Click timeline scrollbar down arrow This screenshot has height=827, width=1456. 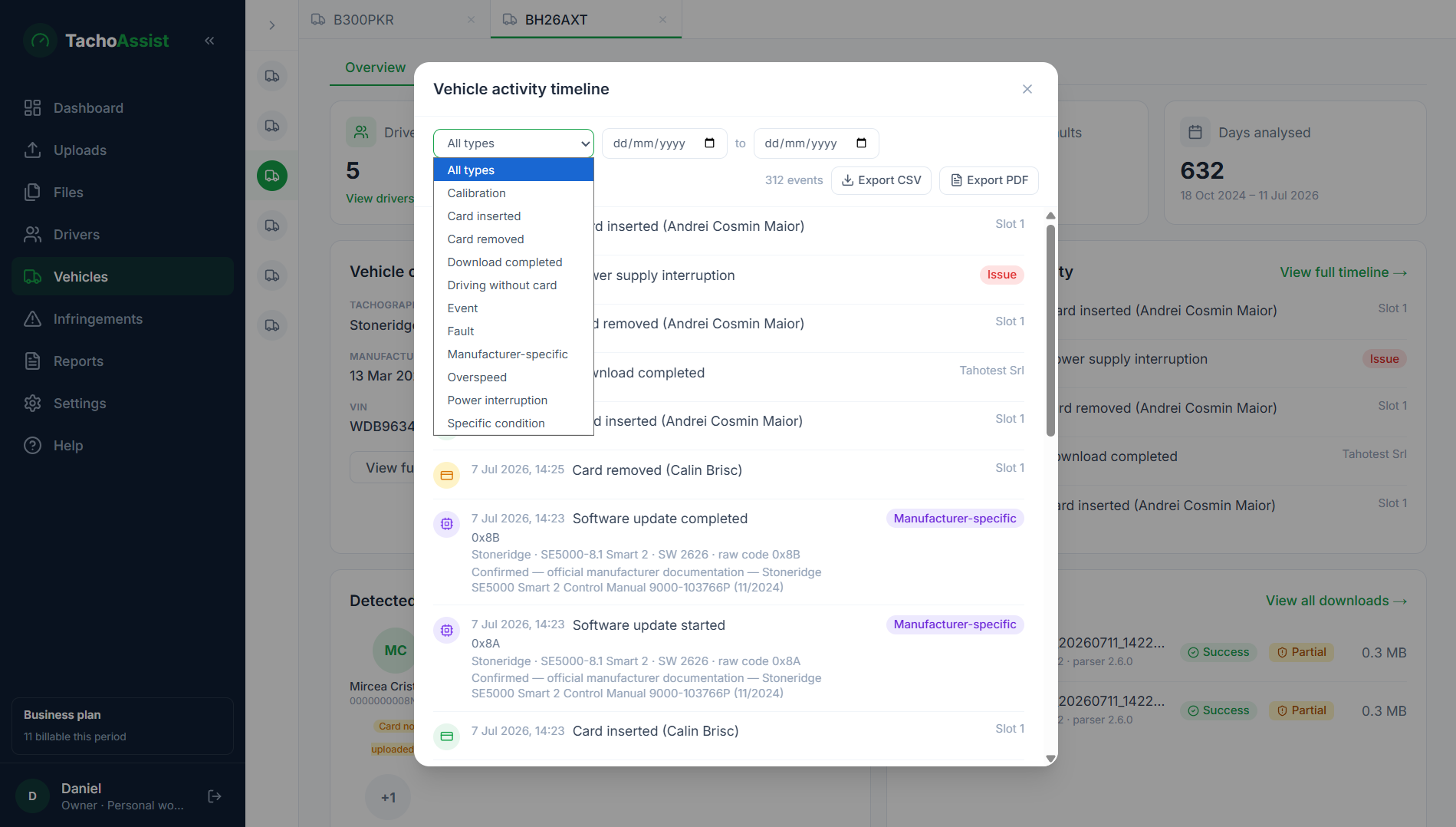click(1050, 759)
